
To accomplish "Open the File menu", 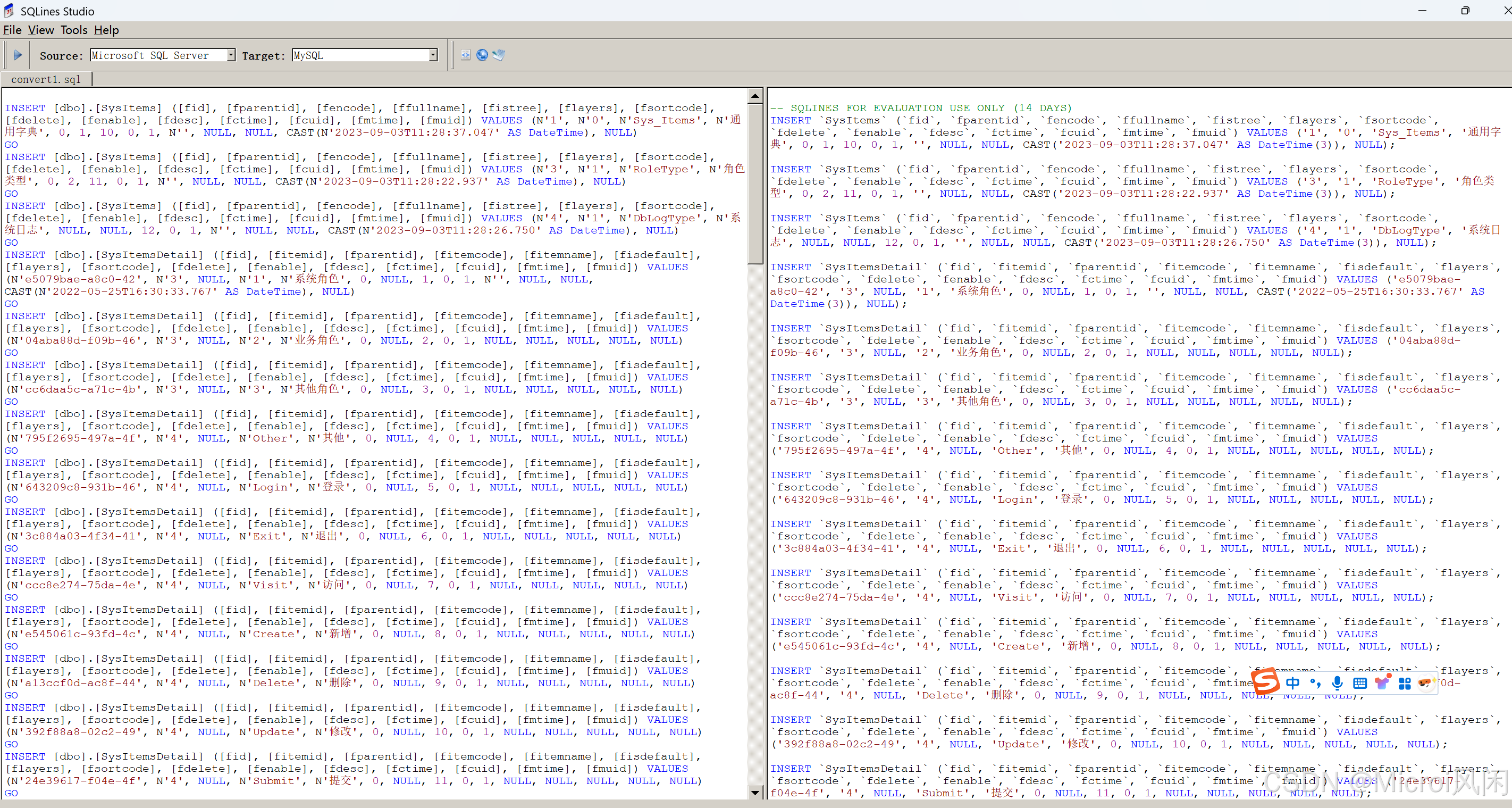I will click(12, 30).
